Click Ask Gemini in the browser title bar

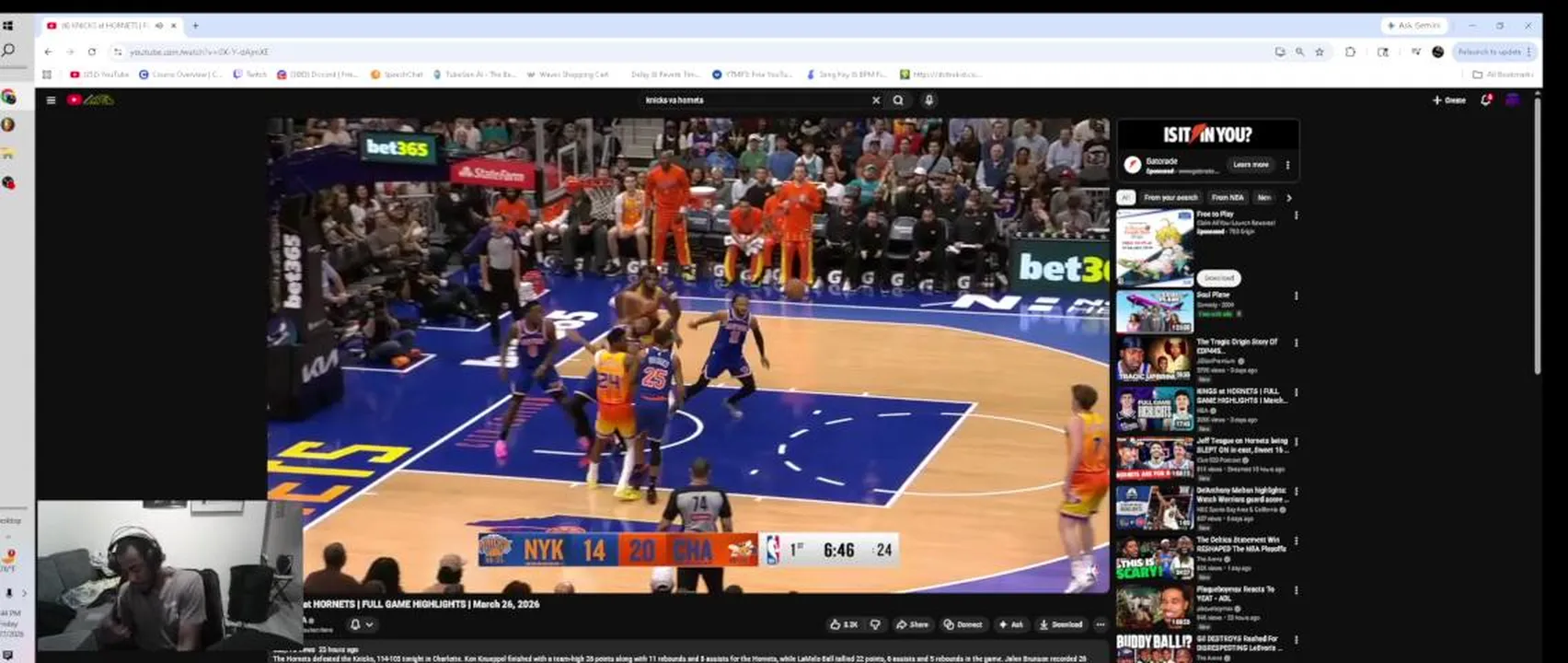(x=1414, y=26)
